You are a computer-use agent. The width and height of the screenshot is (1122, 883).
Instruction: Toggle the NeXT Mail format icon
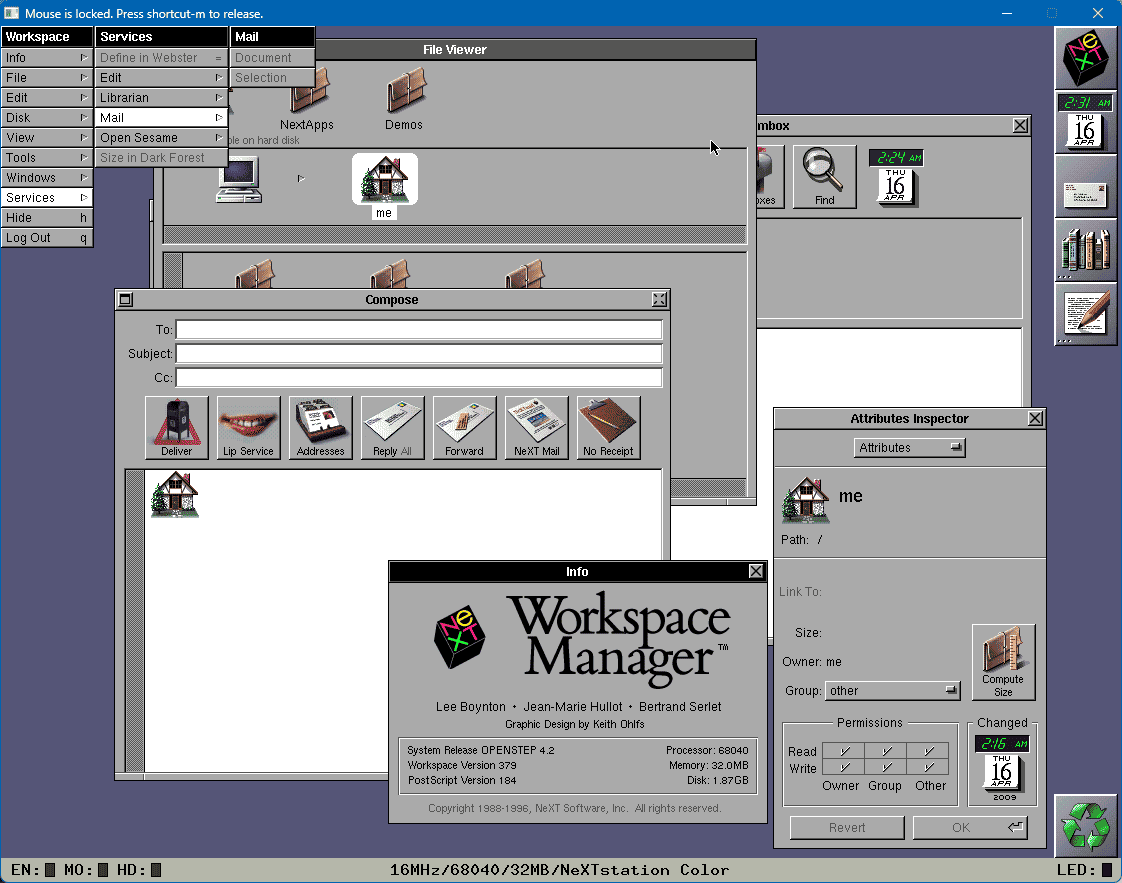[537, 427]
